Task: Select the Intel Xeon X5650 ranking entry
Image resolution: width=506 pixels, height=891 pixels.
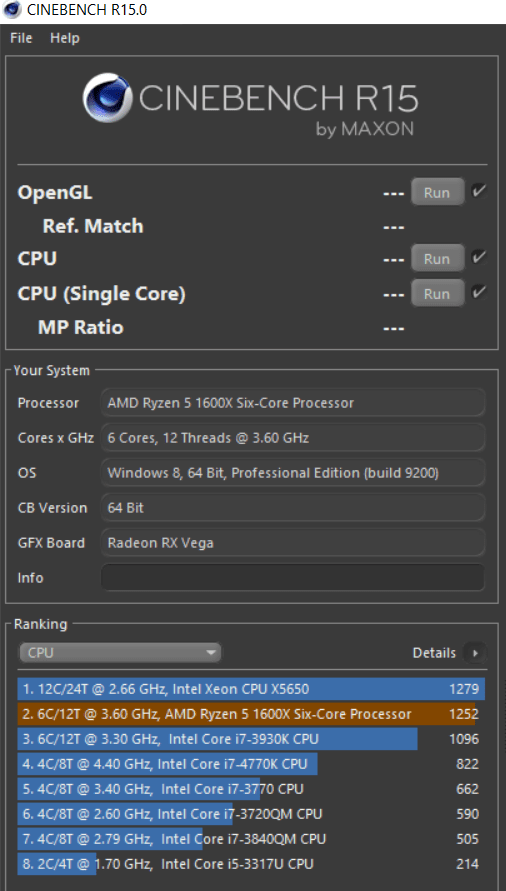Action: [x=251, y=689]
